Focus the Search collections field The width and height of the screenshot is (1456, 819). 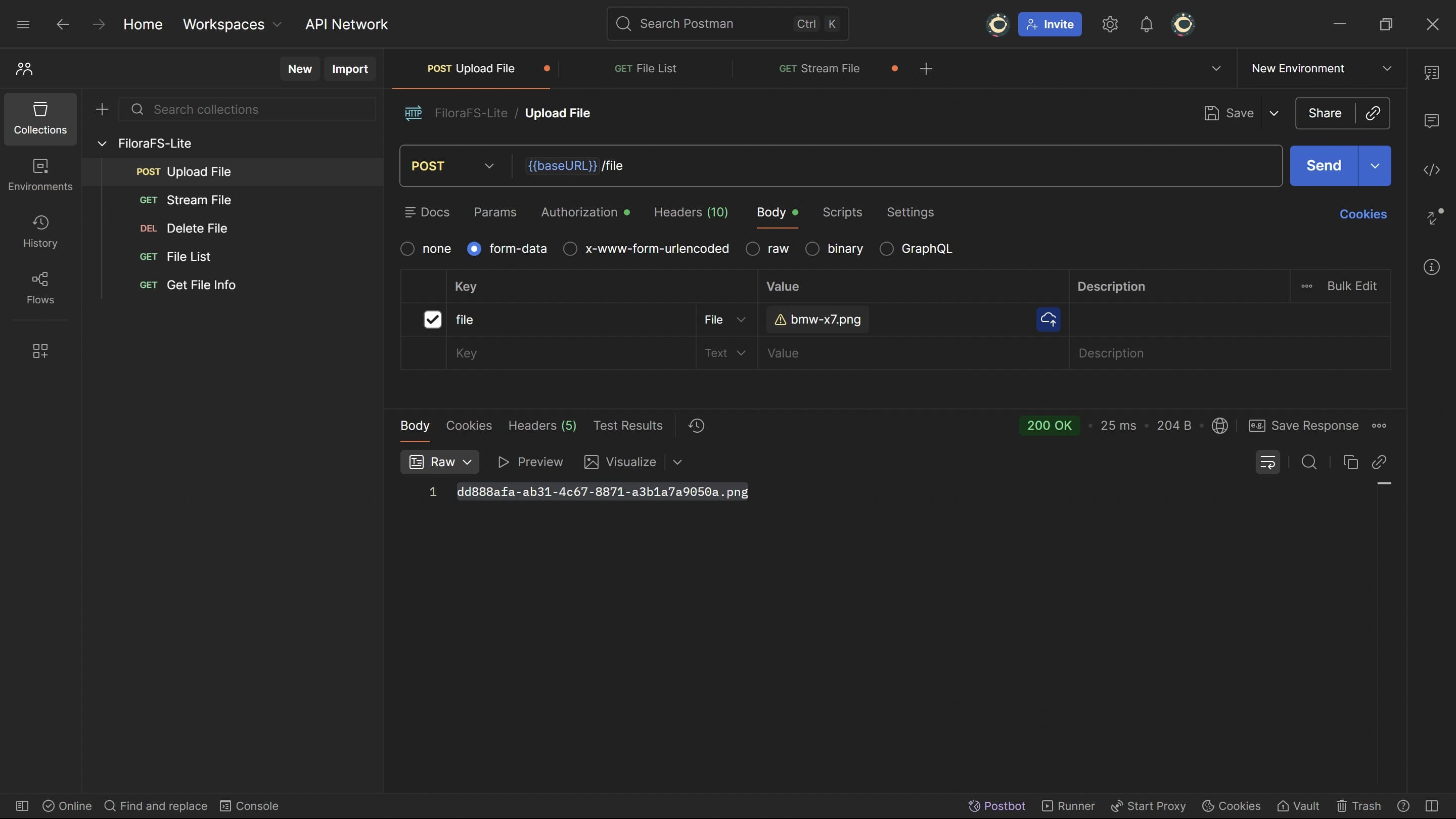pyautogui.click(x=247, y=109)
